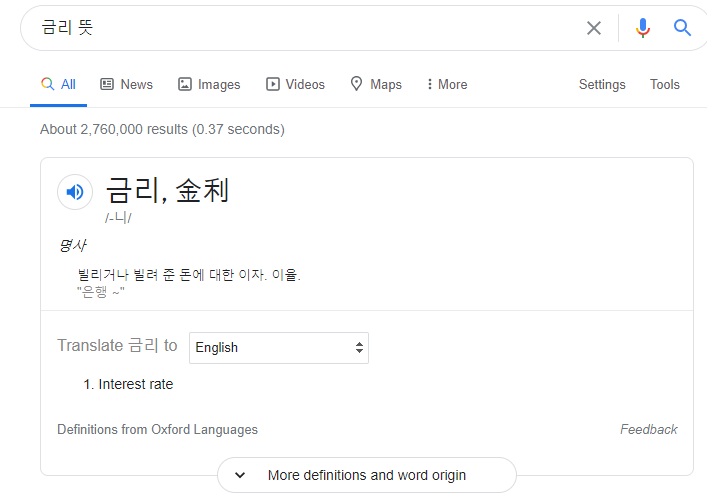Click the translation result Interest rate
707x502 pixels.
[x=136, y=384]
